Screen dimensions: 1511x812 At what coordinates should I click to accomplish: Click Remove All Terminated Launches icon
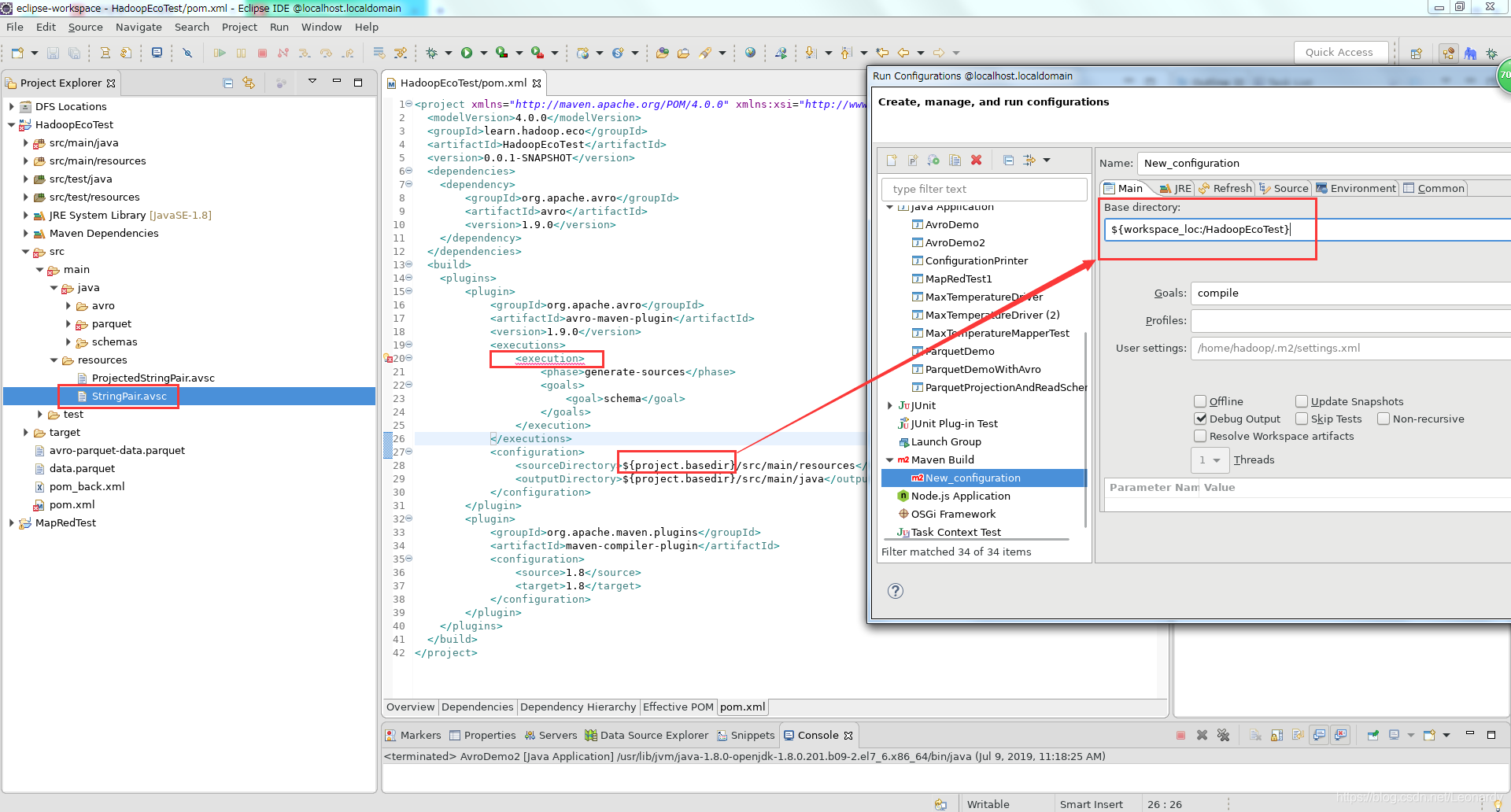click(x=1223, y=735)
